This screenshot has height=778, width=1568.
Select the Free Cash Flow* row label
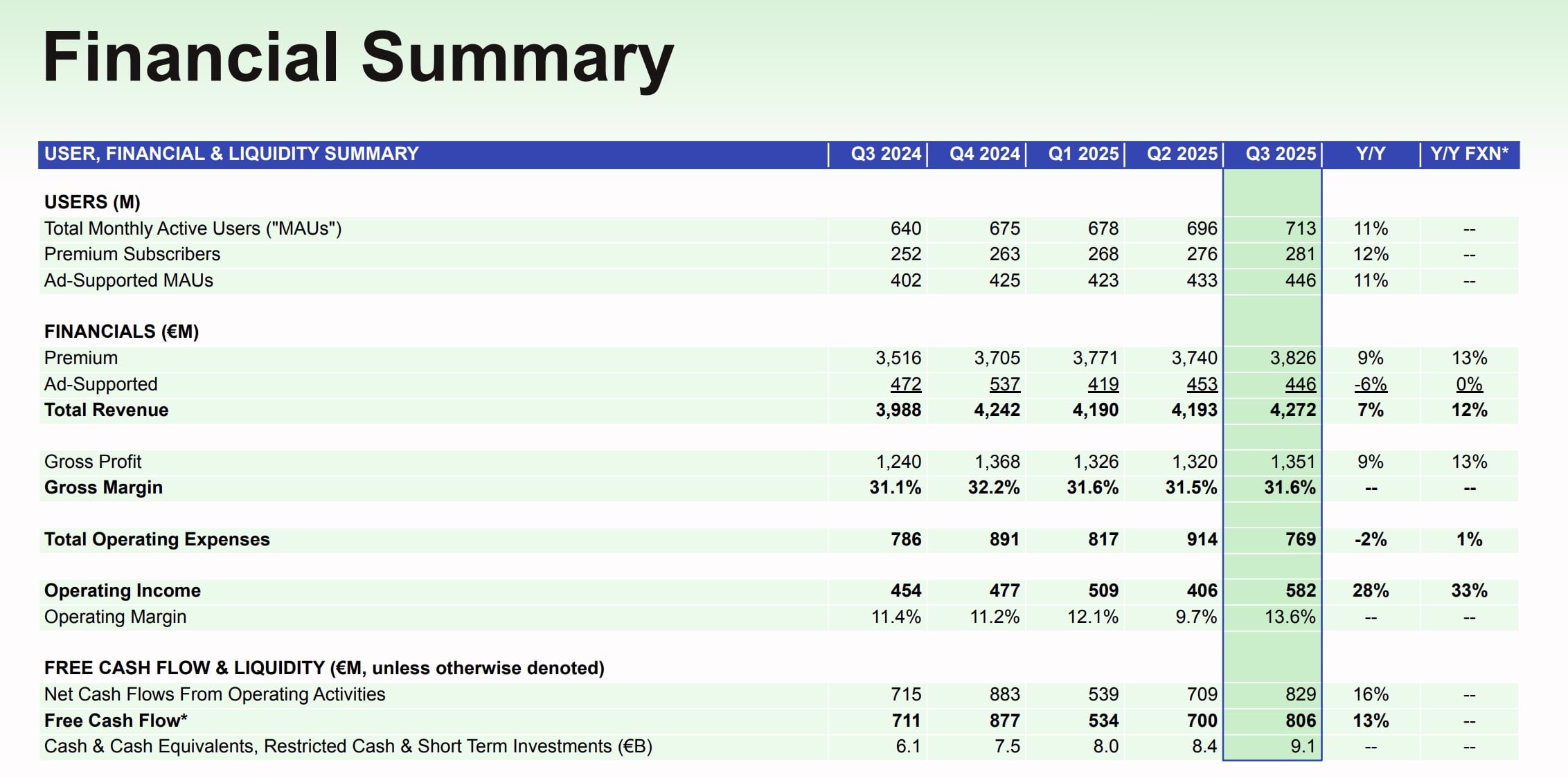point(116,721)
